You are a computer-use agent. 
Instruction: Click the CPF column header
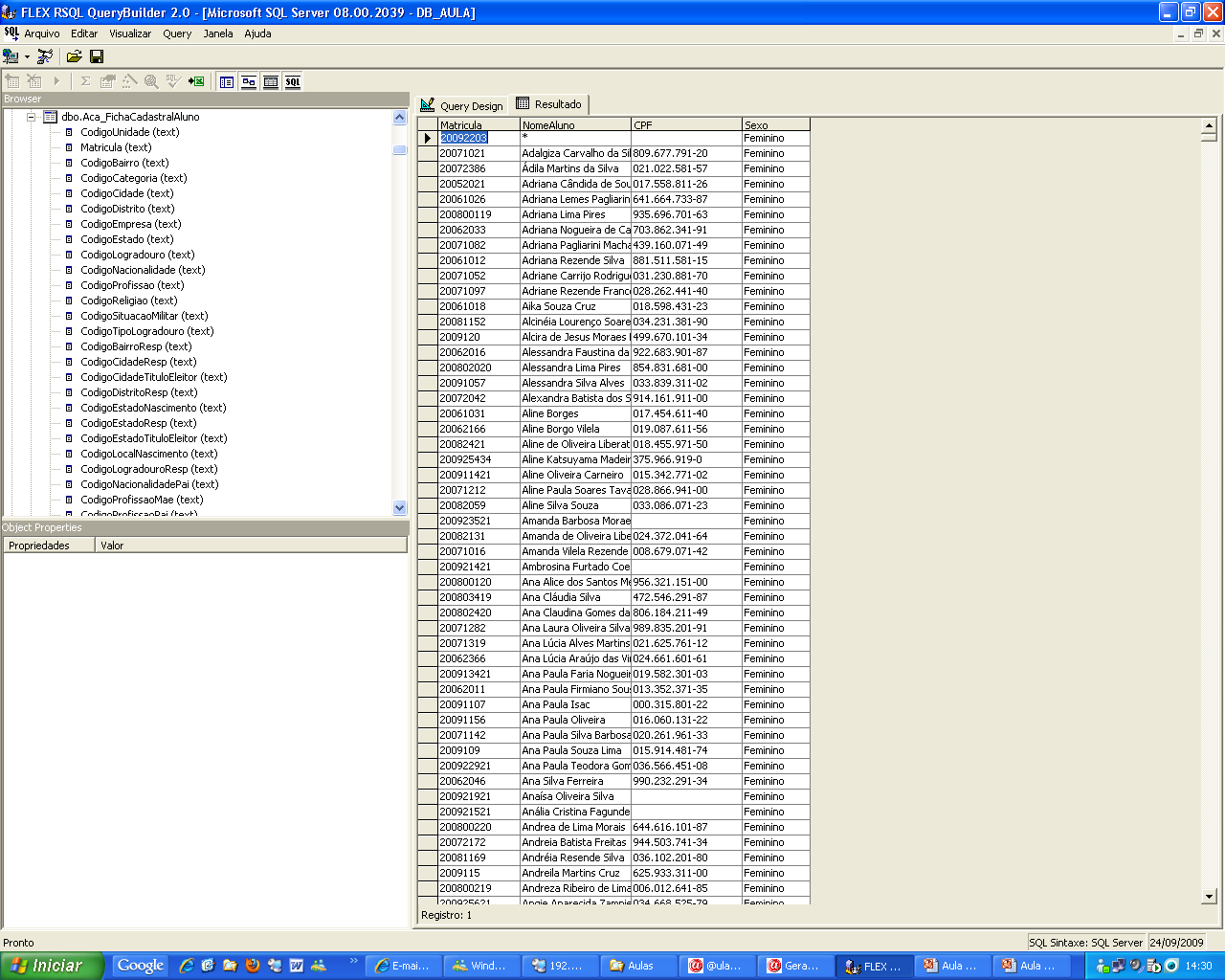(x=686, y=124)
